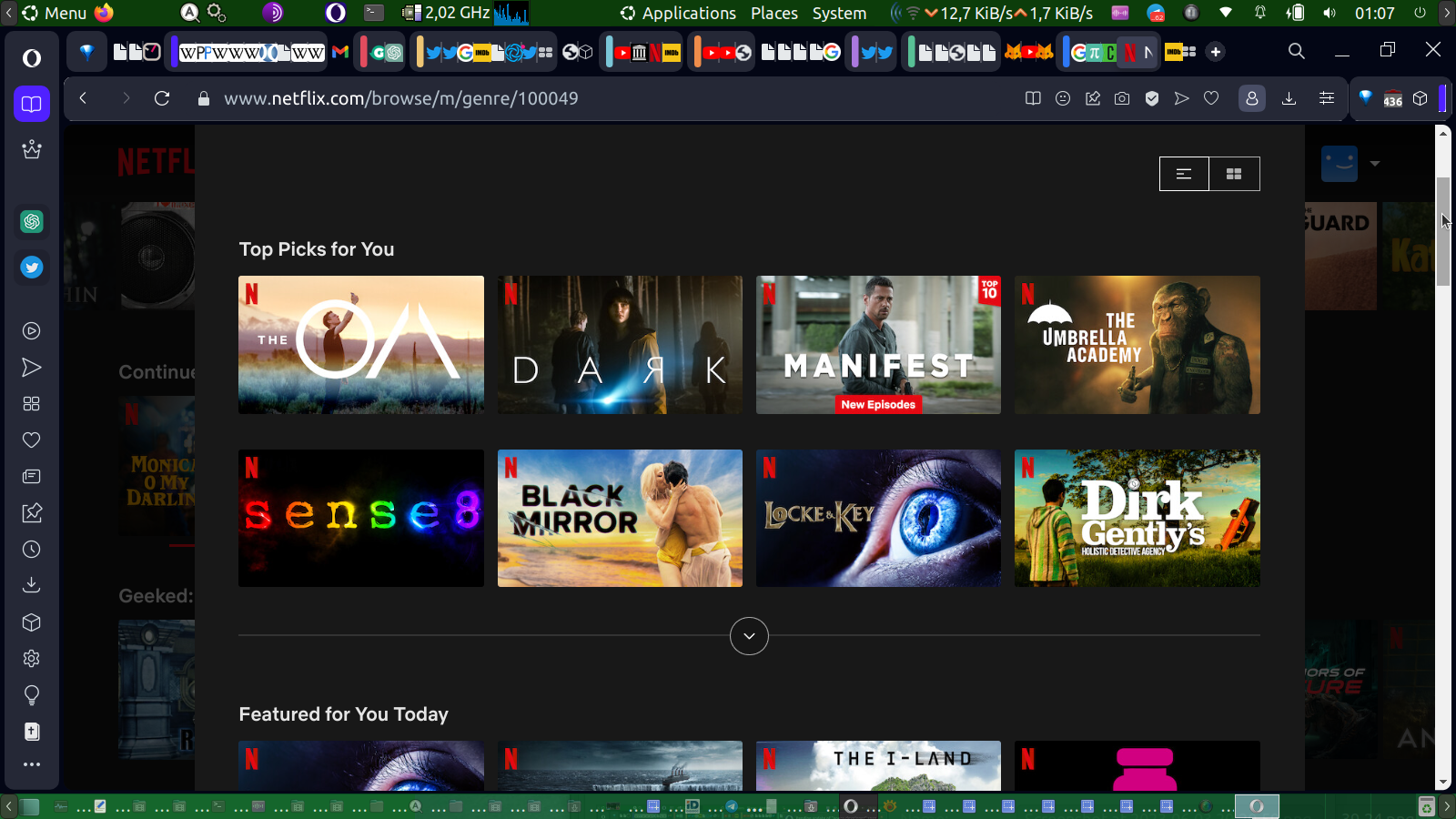
Task: Switch Netflix to grid view
Action: pos(1234,174)
